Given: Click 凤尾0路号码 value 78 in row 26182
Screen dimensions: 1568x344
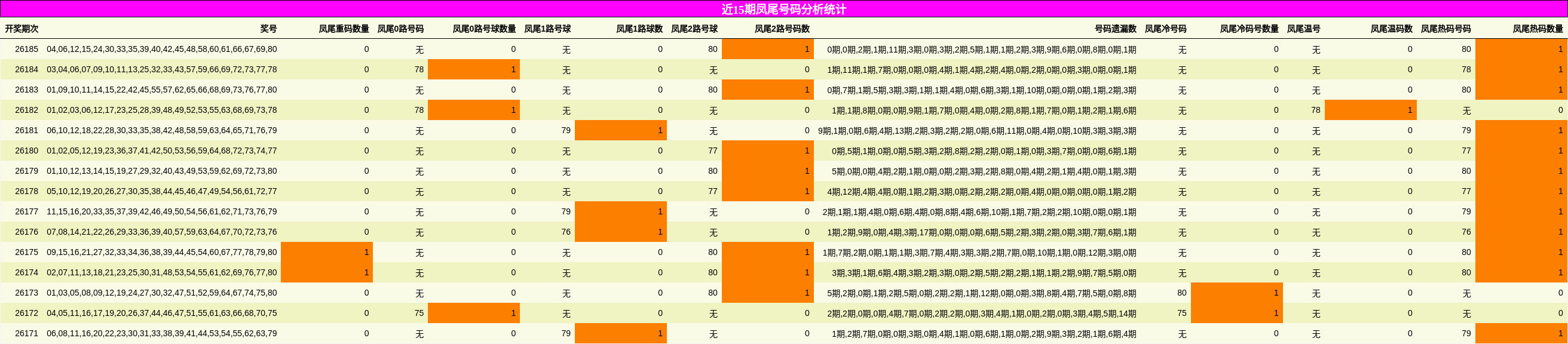Looking at the screenshot, I should pyautogui.click(x=419, y=110).
